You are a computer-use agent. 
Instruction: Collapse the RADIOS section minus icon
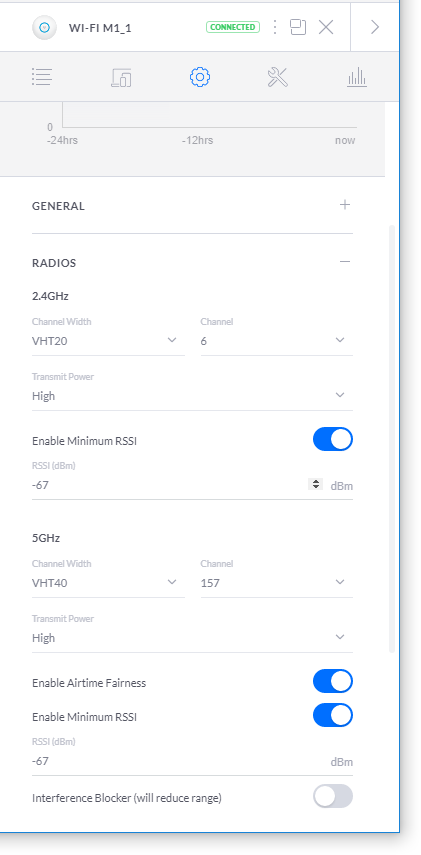pos(345,262)
